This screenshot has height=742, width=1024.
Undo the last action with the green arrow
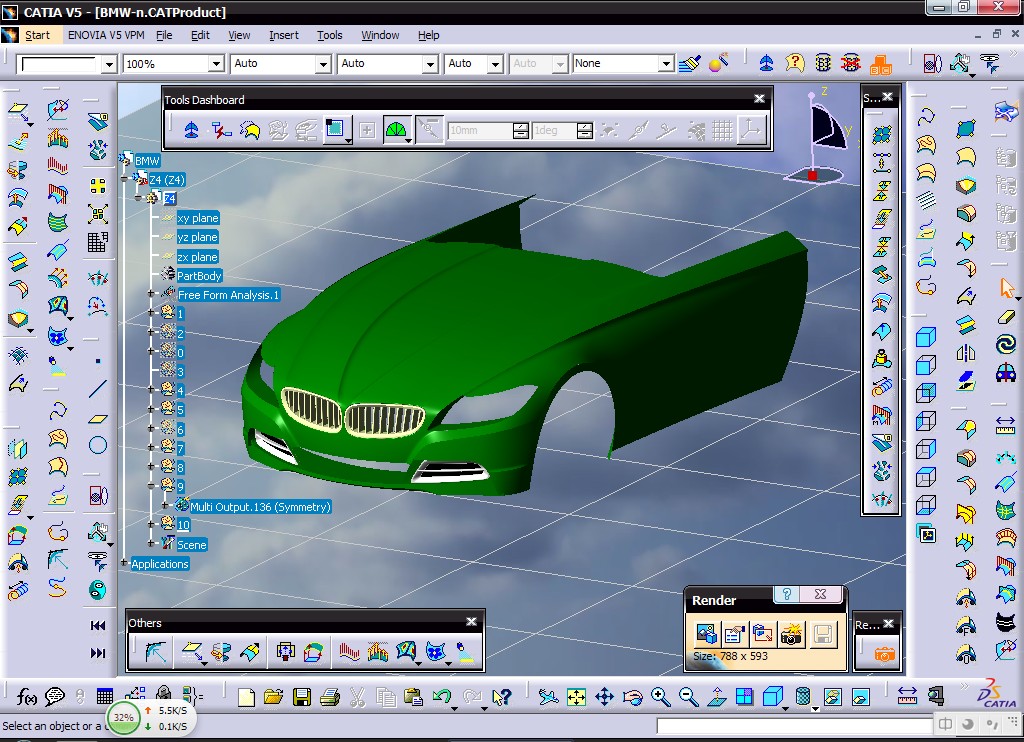coord(442,698)
